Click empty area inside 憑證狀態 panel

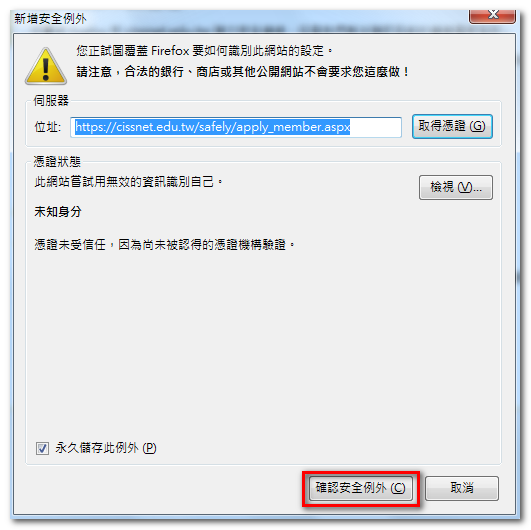(x=263, y=339)
